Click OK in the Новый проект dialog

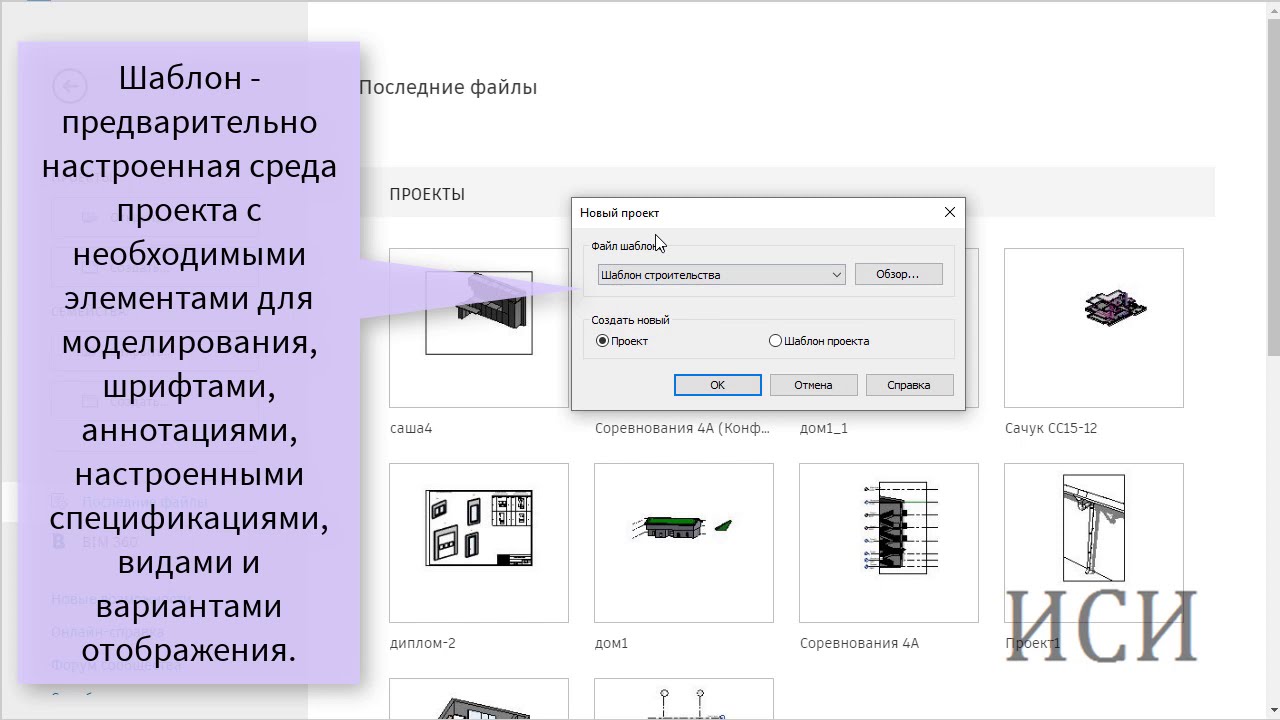(717, 385)
